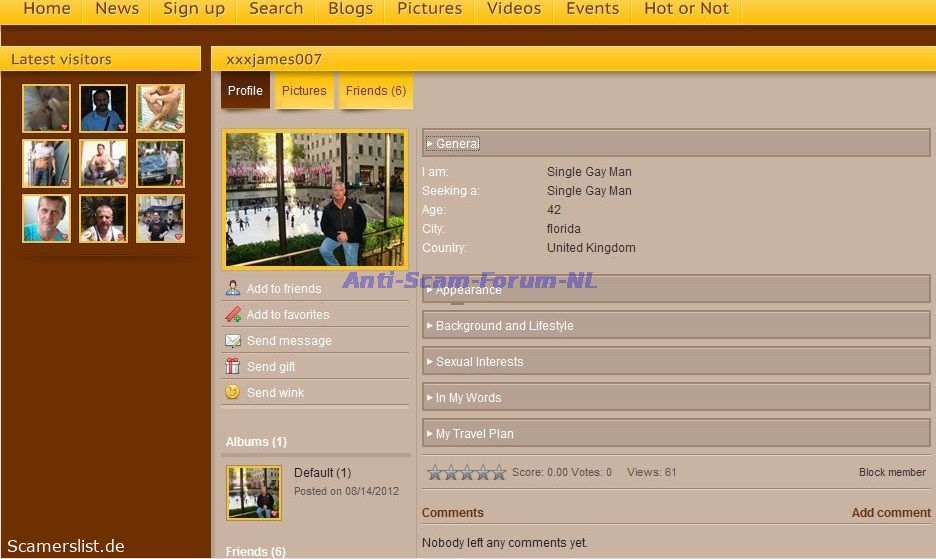Expand the In My Words section
Screen dimensions: 936x559
click(x=468, y=398)
